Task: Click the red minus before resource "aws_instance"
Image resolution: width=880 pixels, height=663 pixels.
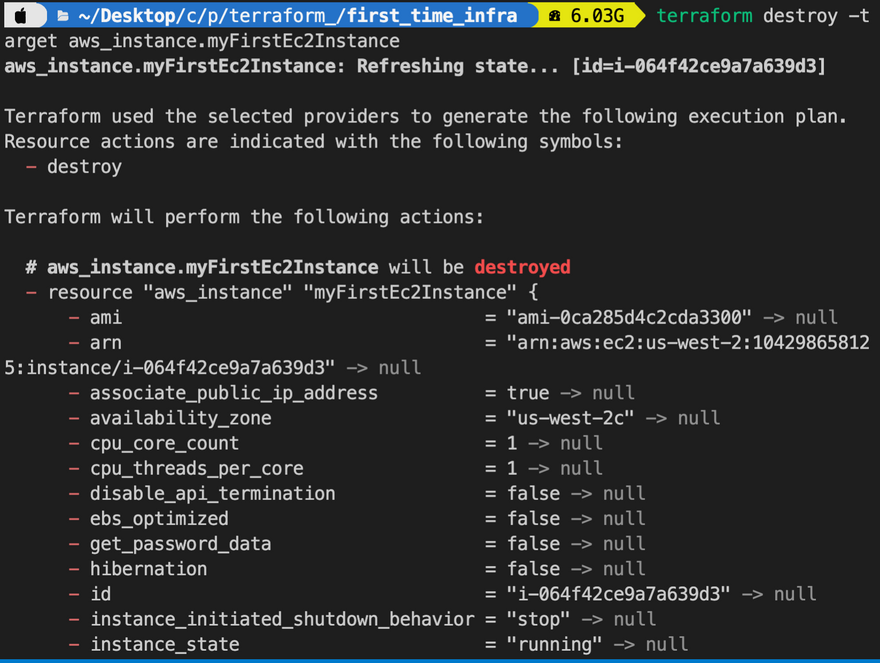Action: [x=32, y=293]
